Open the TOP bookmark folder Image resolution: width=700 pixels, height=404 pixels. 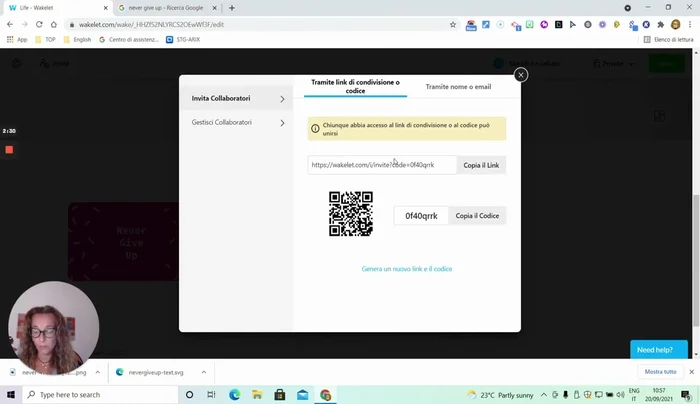[x=45, y=40]
